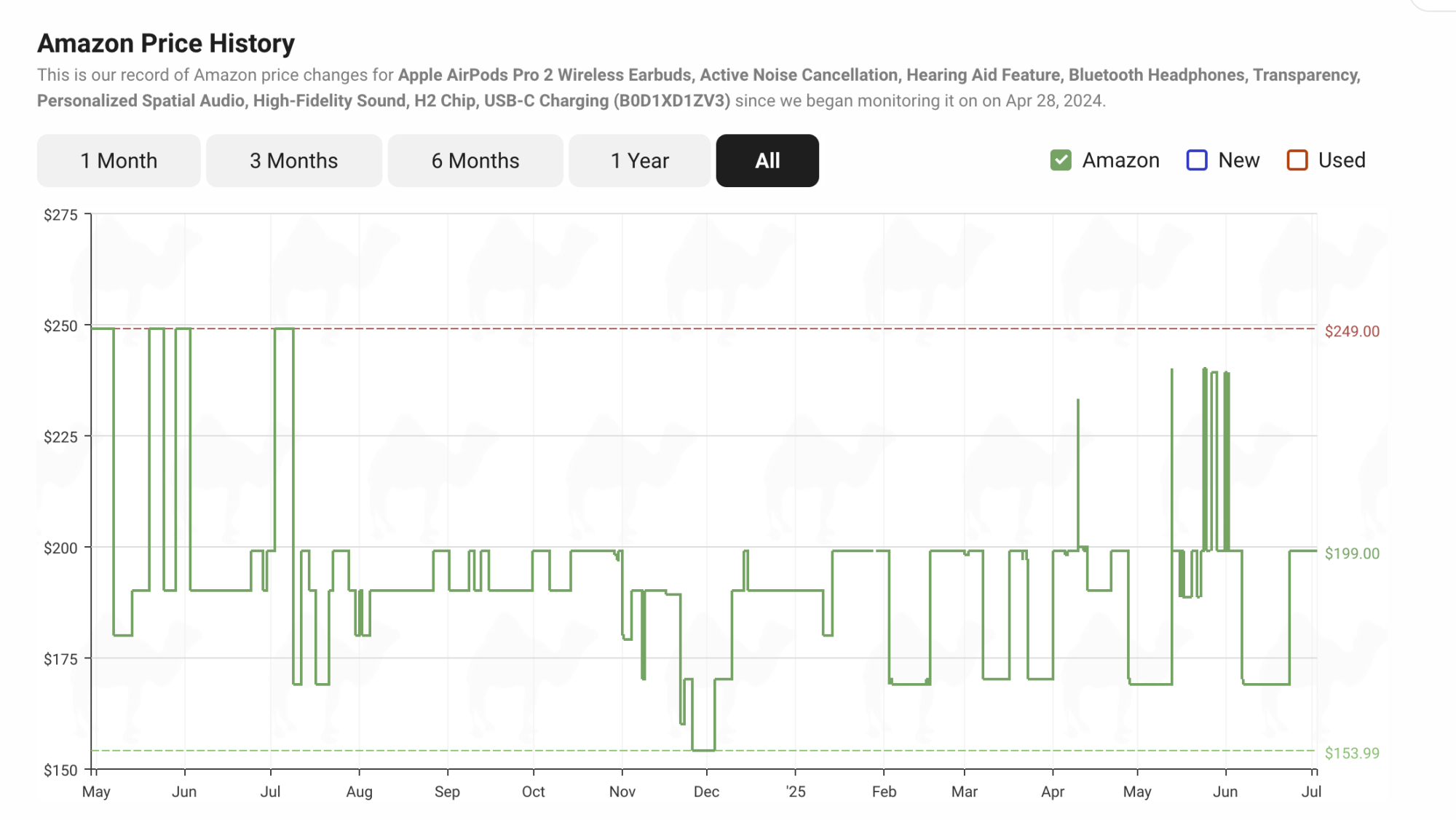
Task: Click the $175 y-axis label
Action: click(60, 659)
